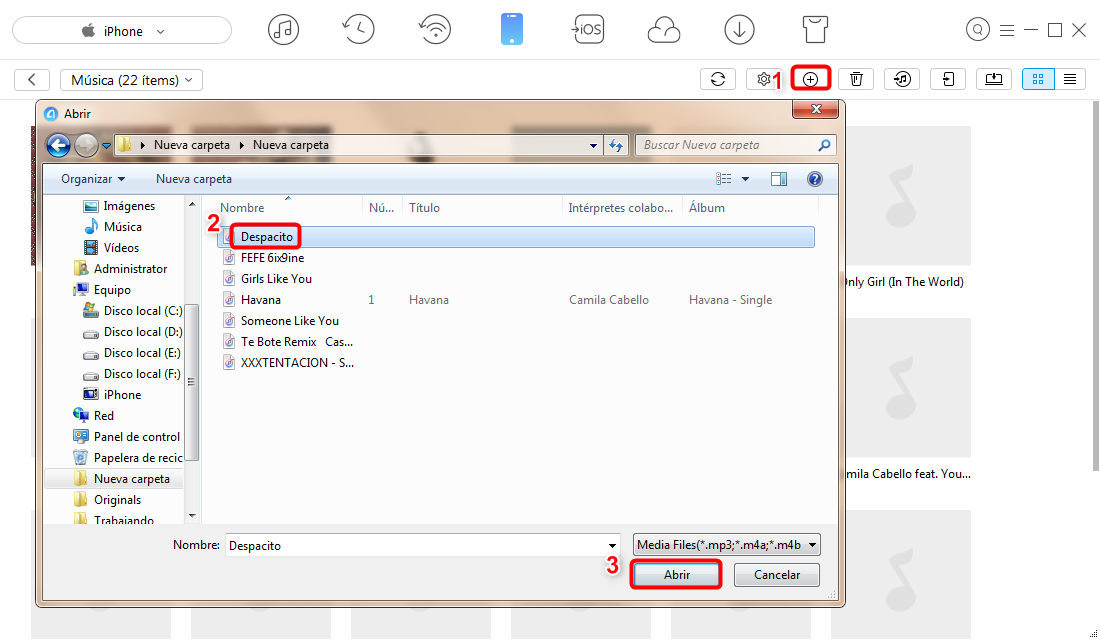Click the Nombre filename input field
Viewport: 1100px width, 640px height.
coord(422,546)
